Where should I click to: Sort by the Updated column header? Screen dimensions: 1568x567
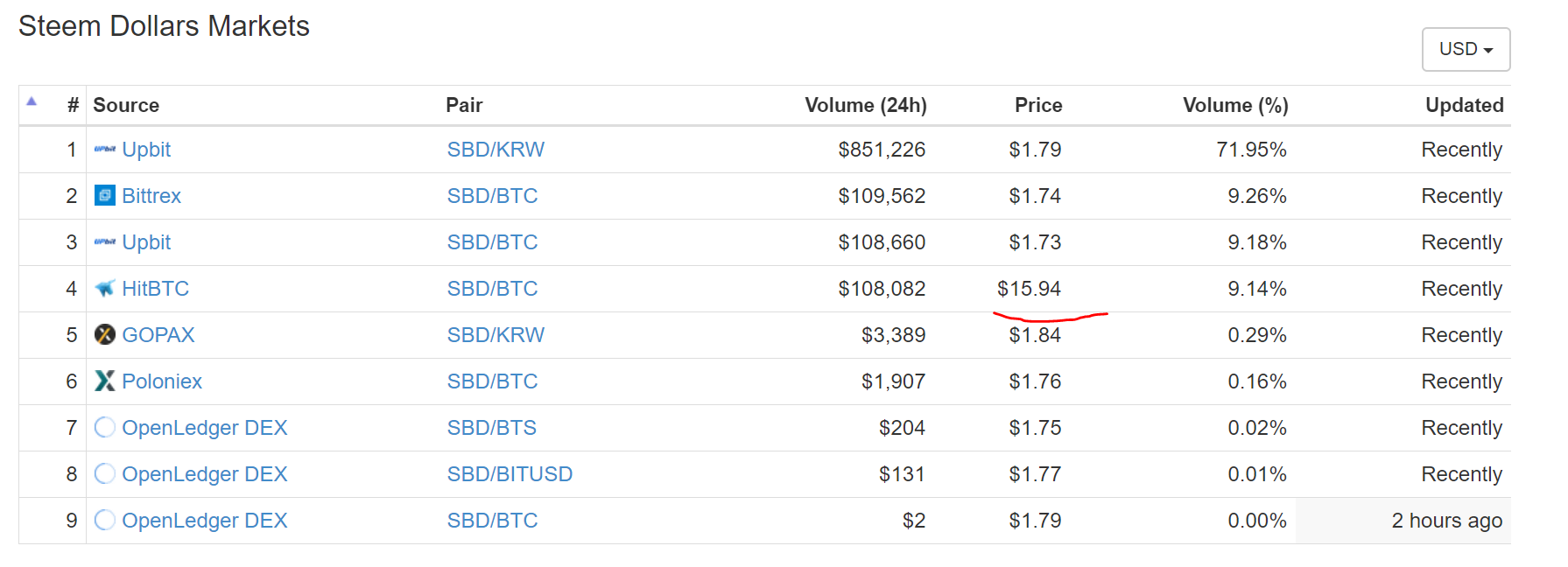1464,105
